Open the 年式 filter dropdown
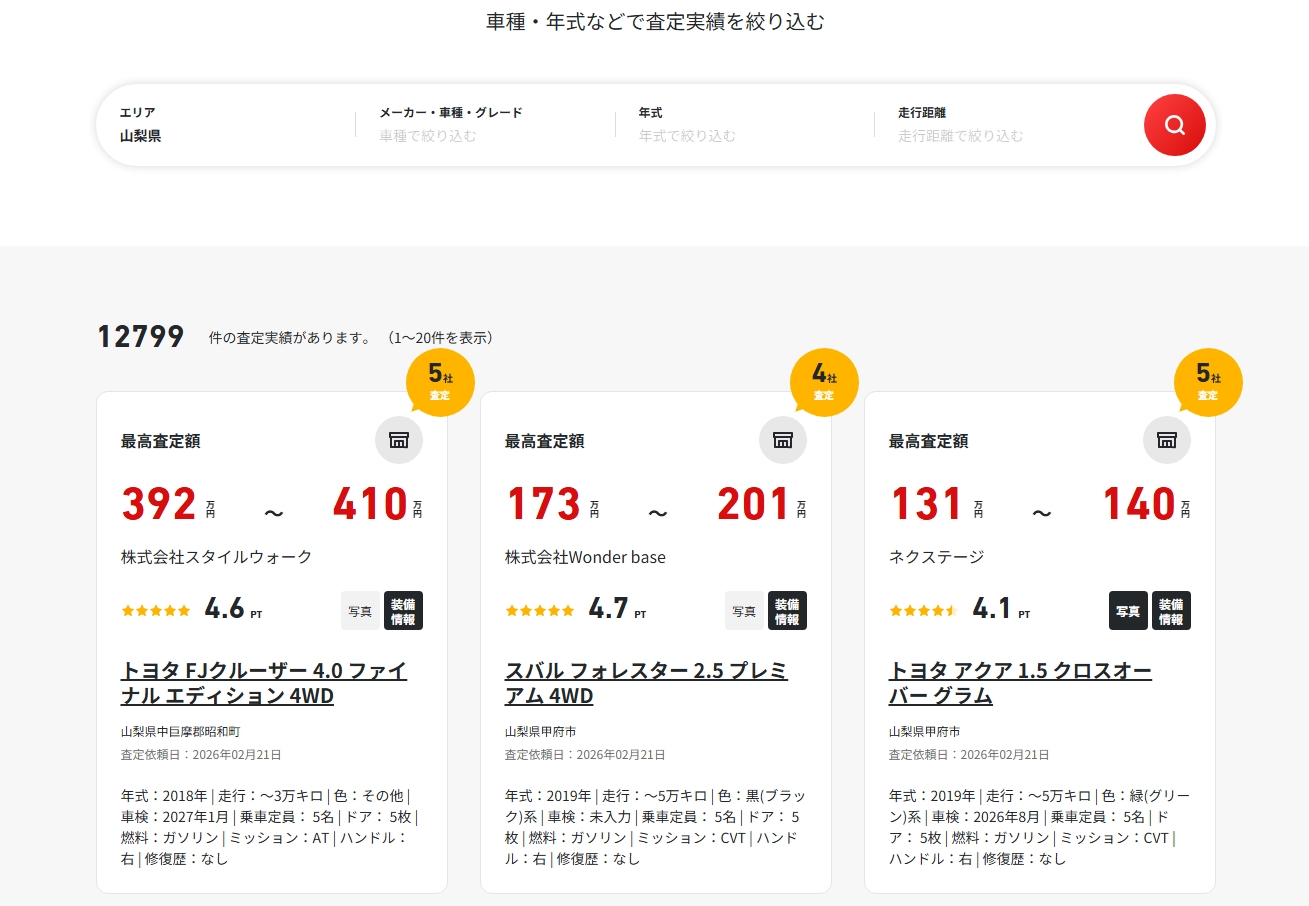This screenshot has height=906, width=1309. 744,125
